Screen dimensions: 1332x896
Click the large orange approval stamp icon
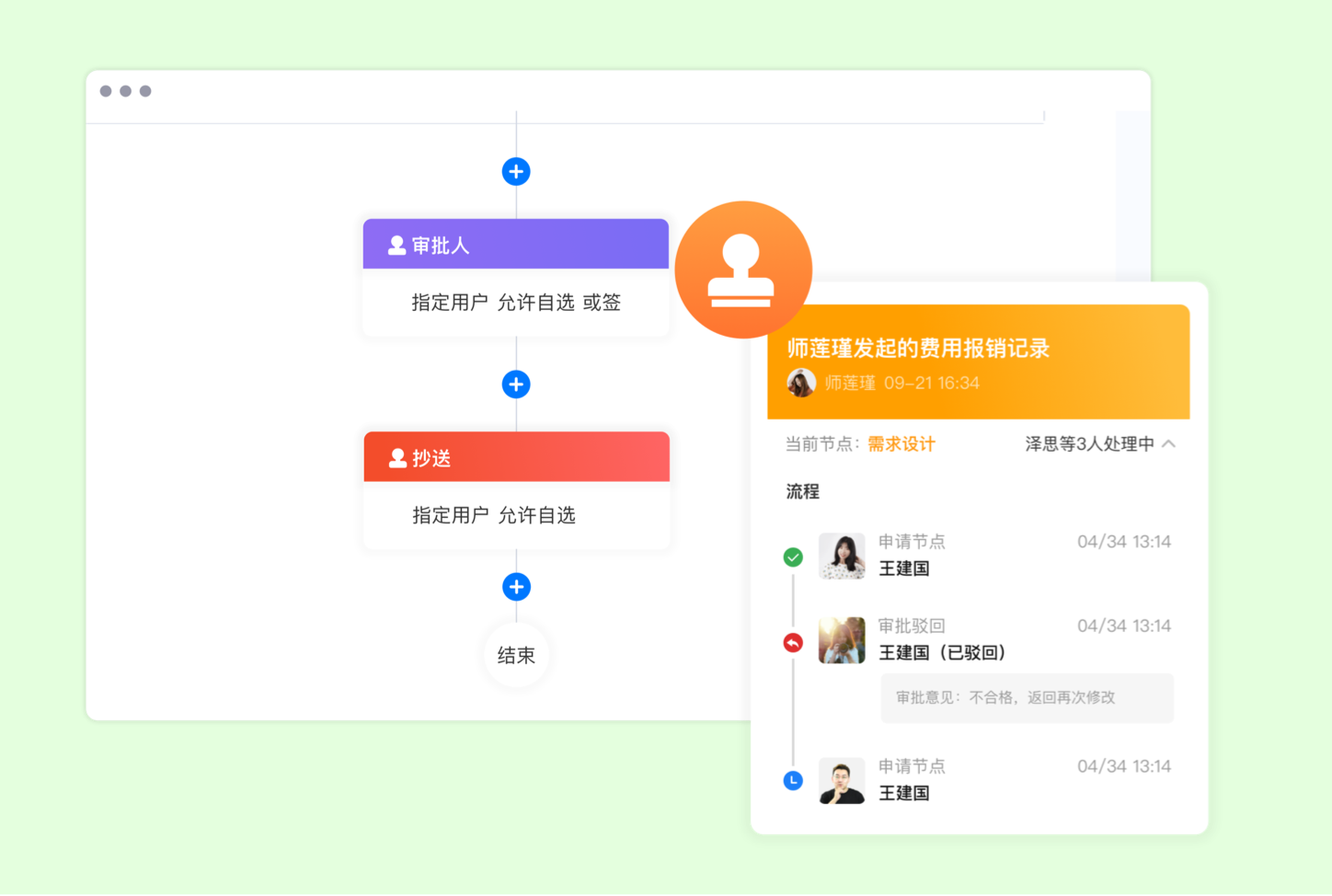tap(743, 270)
